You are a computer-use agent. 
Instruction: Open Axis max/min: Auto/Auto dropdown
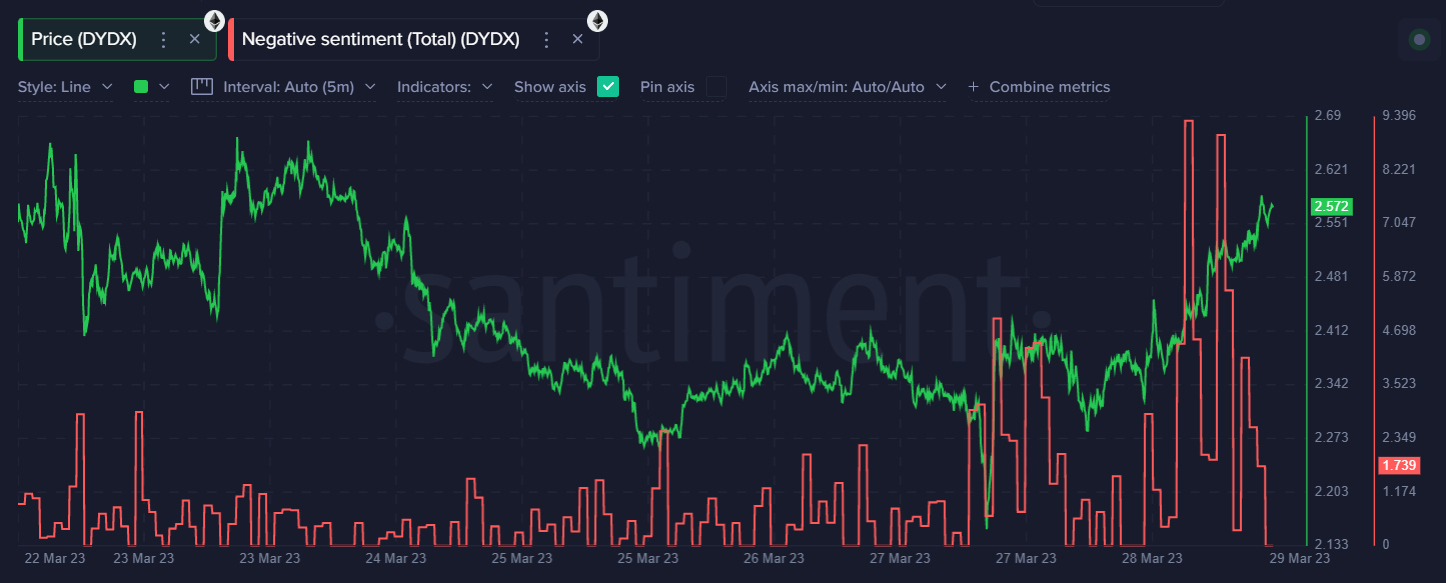[x=847, y=87]
